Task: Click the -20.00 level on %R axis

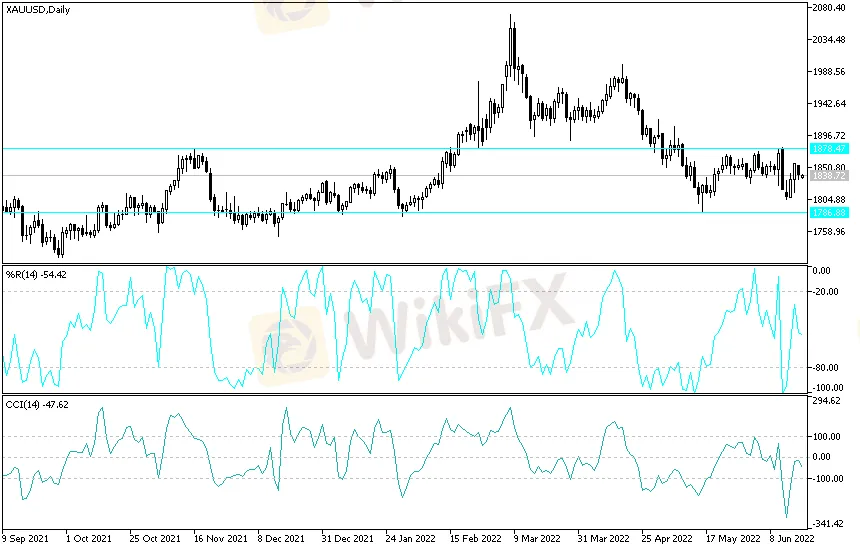Action: click(x=826, y=292)
